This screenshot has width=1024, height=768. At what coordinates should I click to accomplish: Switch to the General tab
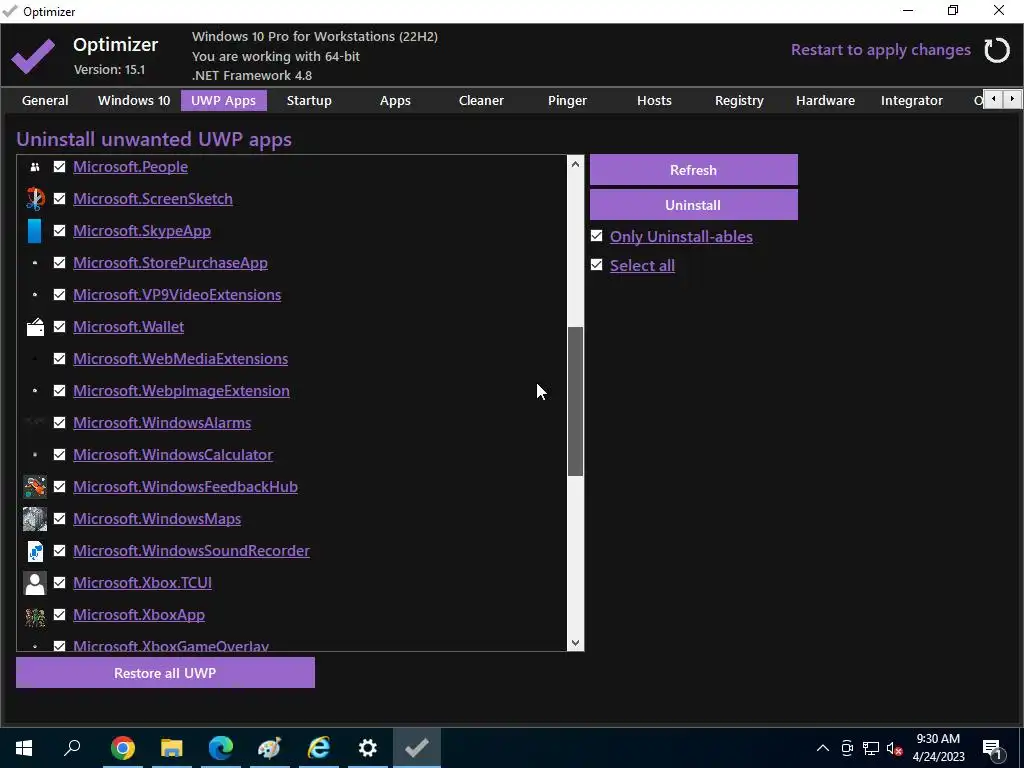click(x=45, y=101)
